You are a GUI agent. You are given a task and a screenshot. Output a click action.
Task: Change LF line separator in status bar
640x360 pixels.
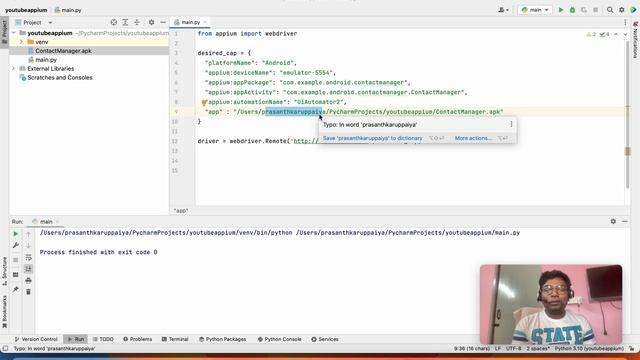[x=498, y=349]
